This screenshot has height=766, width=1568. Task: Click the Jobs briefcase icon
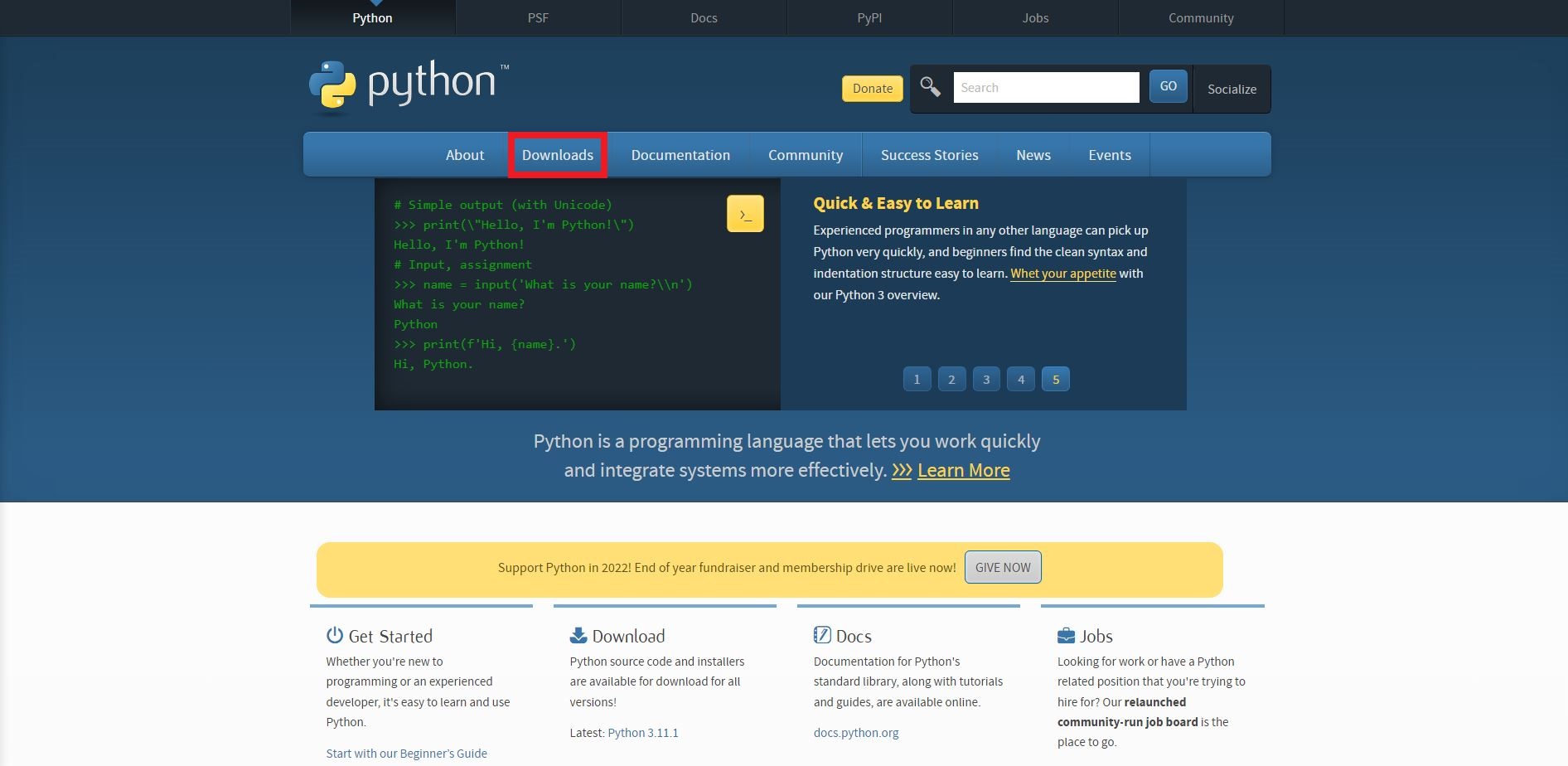(x=1066, y=636)
